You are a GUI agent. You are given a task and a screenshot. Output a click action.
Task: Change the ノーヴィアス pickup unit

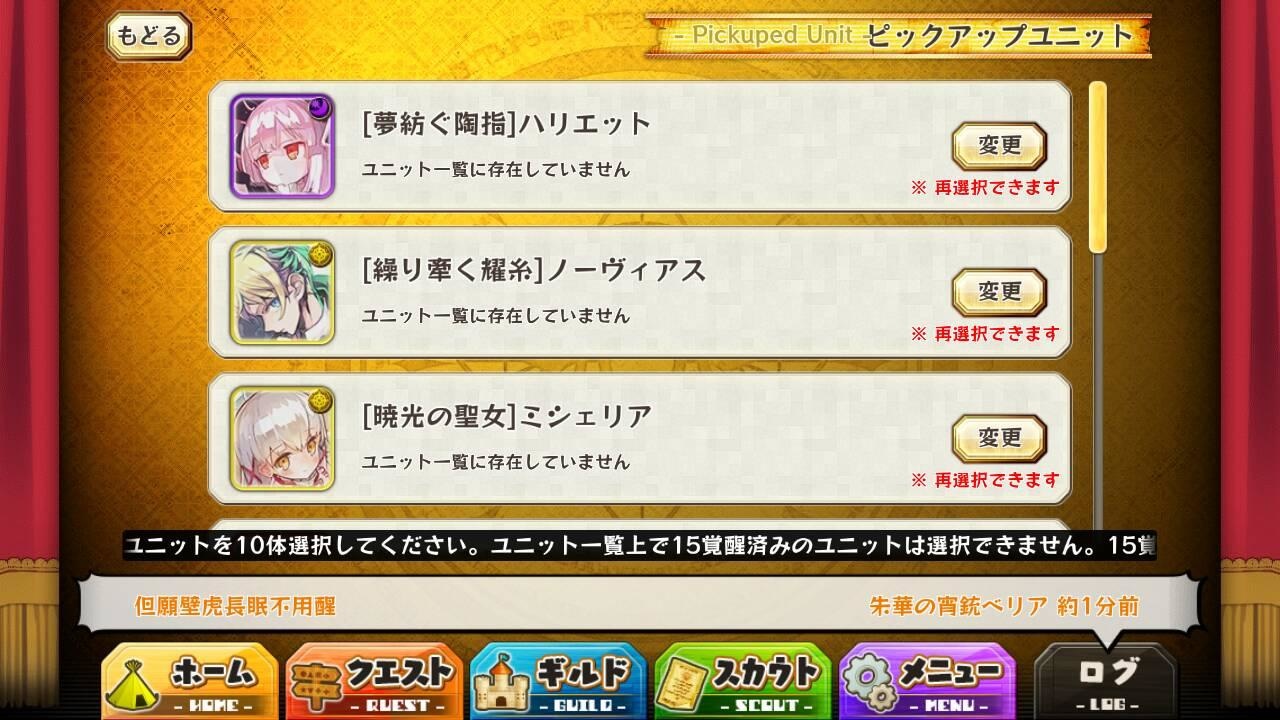pos(999,292)
